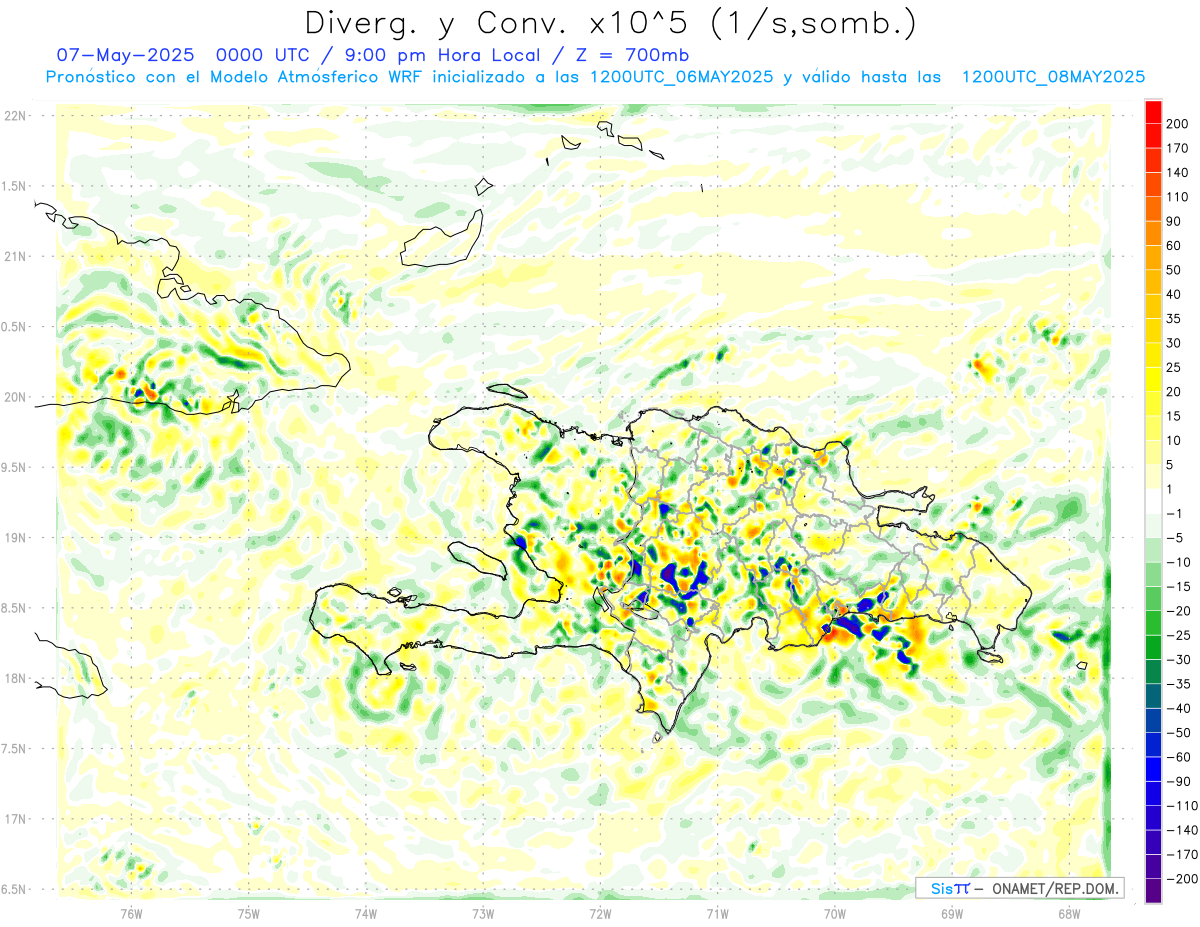Click the valid-until time "1200UTC_08MAY2025"

pyautogui.click(x=1054, y=77)
